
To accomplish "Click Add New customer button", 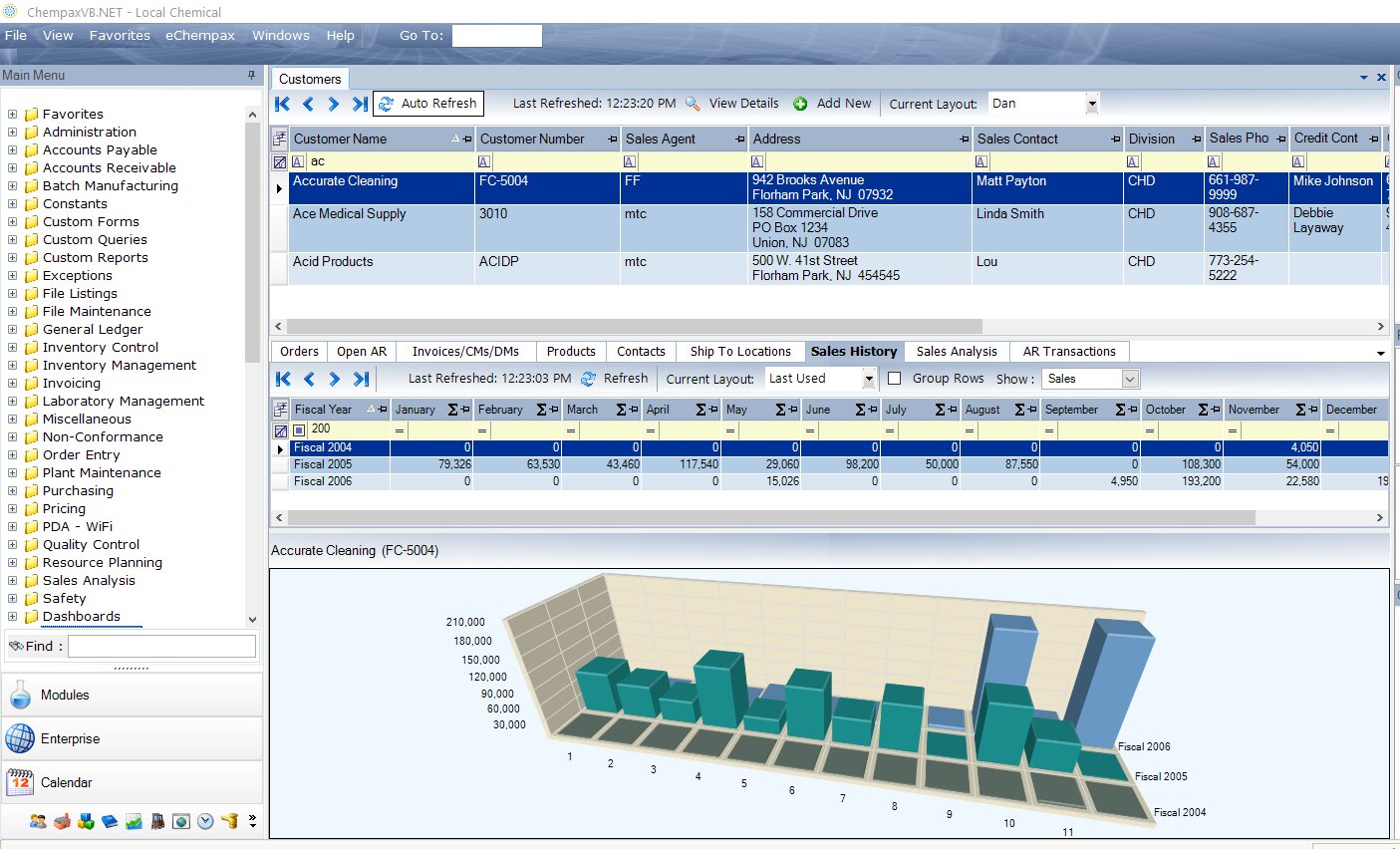I will pyautogui.click(x=832, y=104).
